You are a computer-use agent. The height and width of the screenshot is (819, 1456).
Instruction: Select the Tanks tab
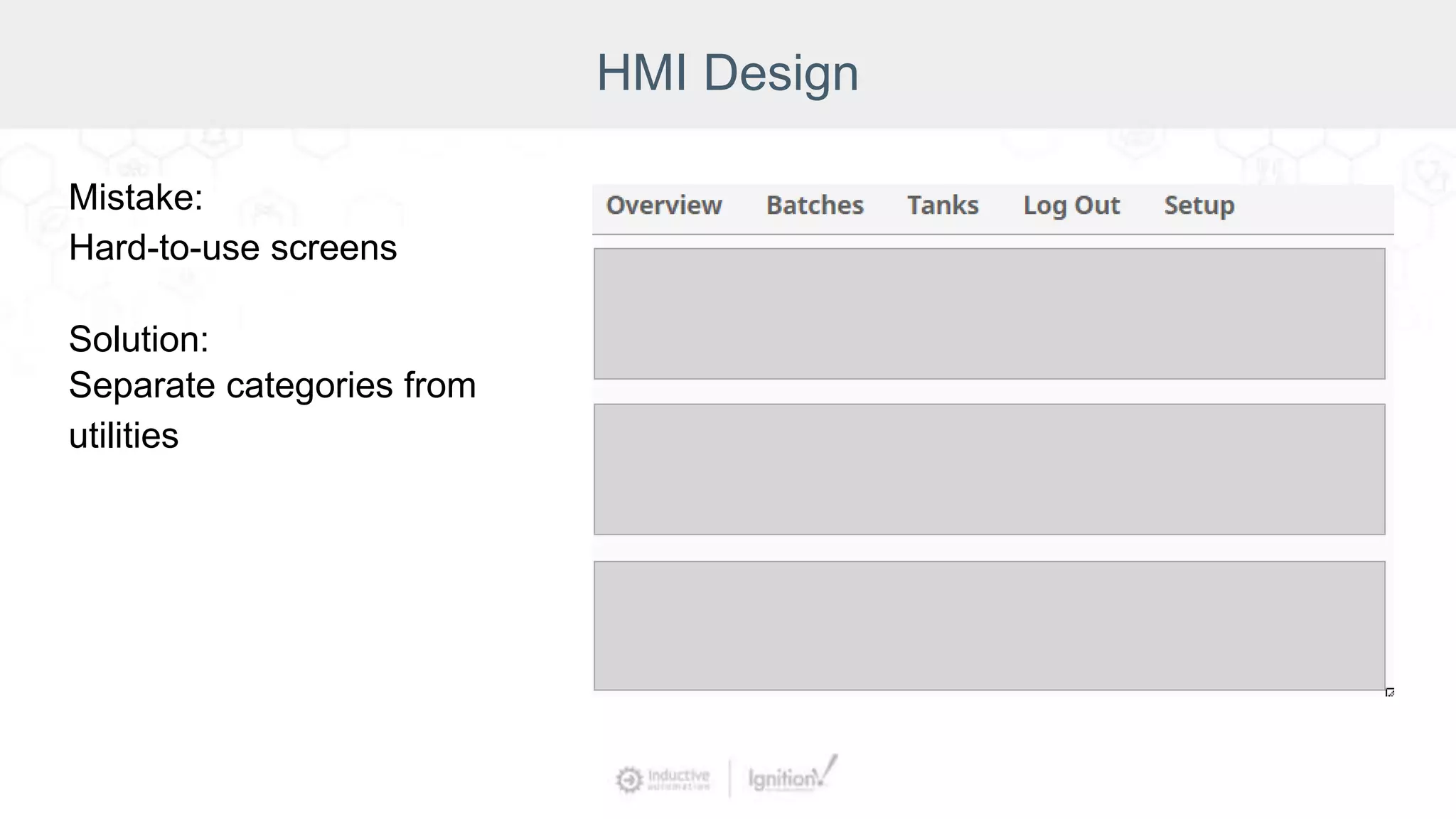tap(943, 205)
